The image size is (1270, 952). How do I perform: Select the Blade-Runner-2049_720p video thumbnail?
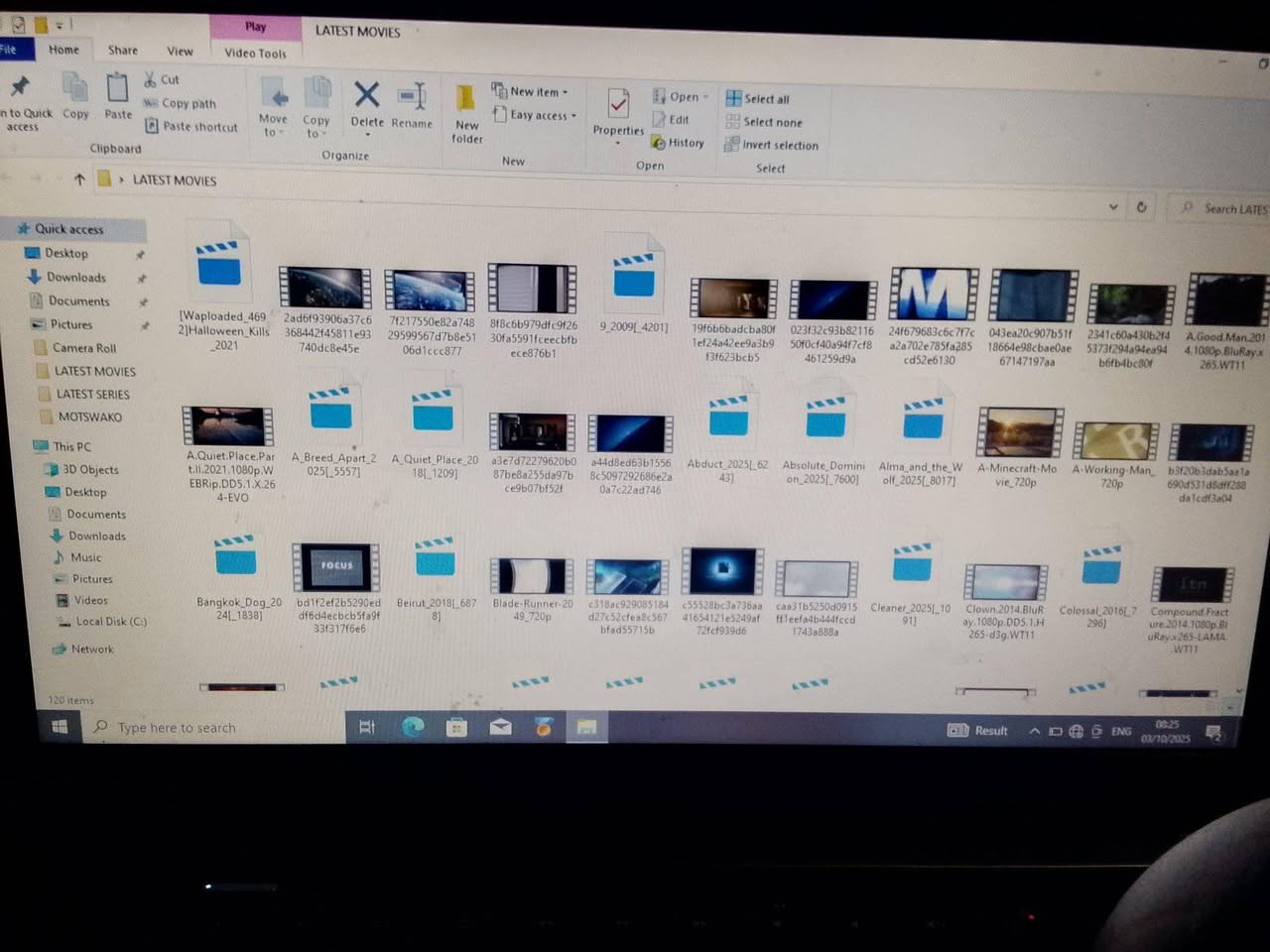pyautogui.click(x=533, y=577)
